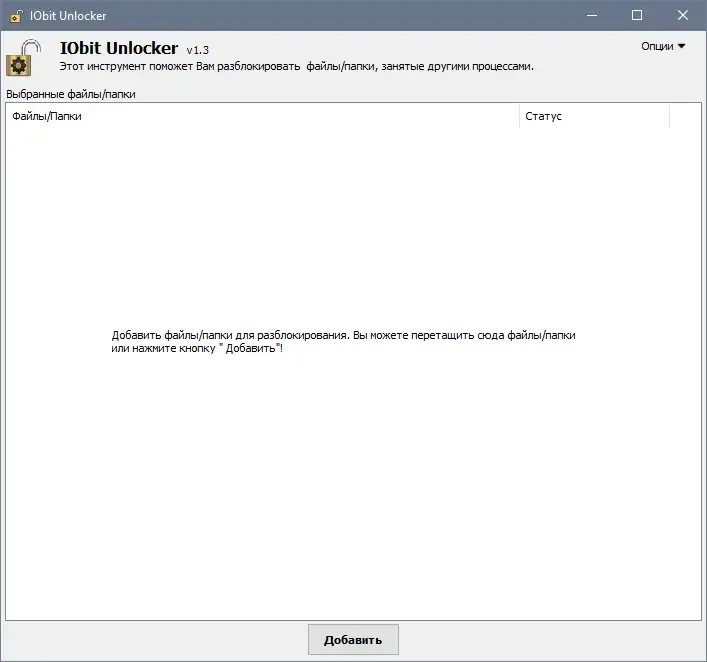Screen dimensions: 707x662
Task: Click the small title bar lock icon
Action: pyautogui.click(x=16, y=16)
